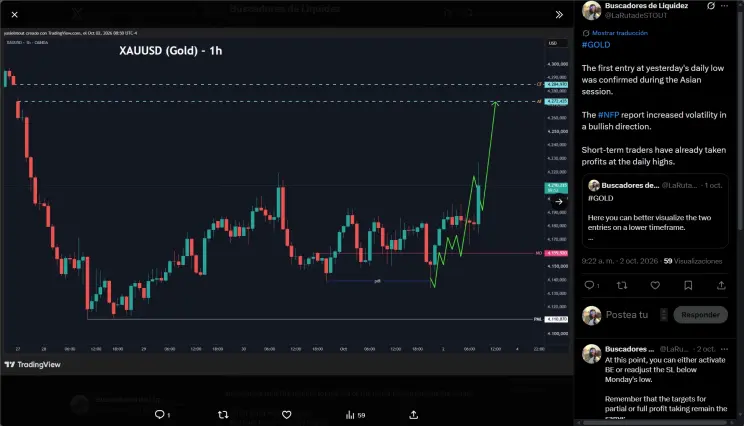Click the 2 oct. date on reply

point(706,349)
